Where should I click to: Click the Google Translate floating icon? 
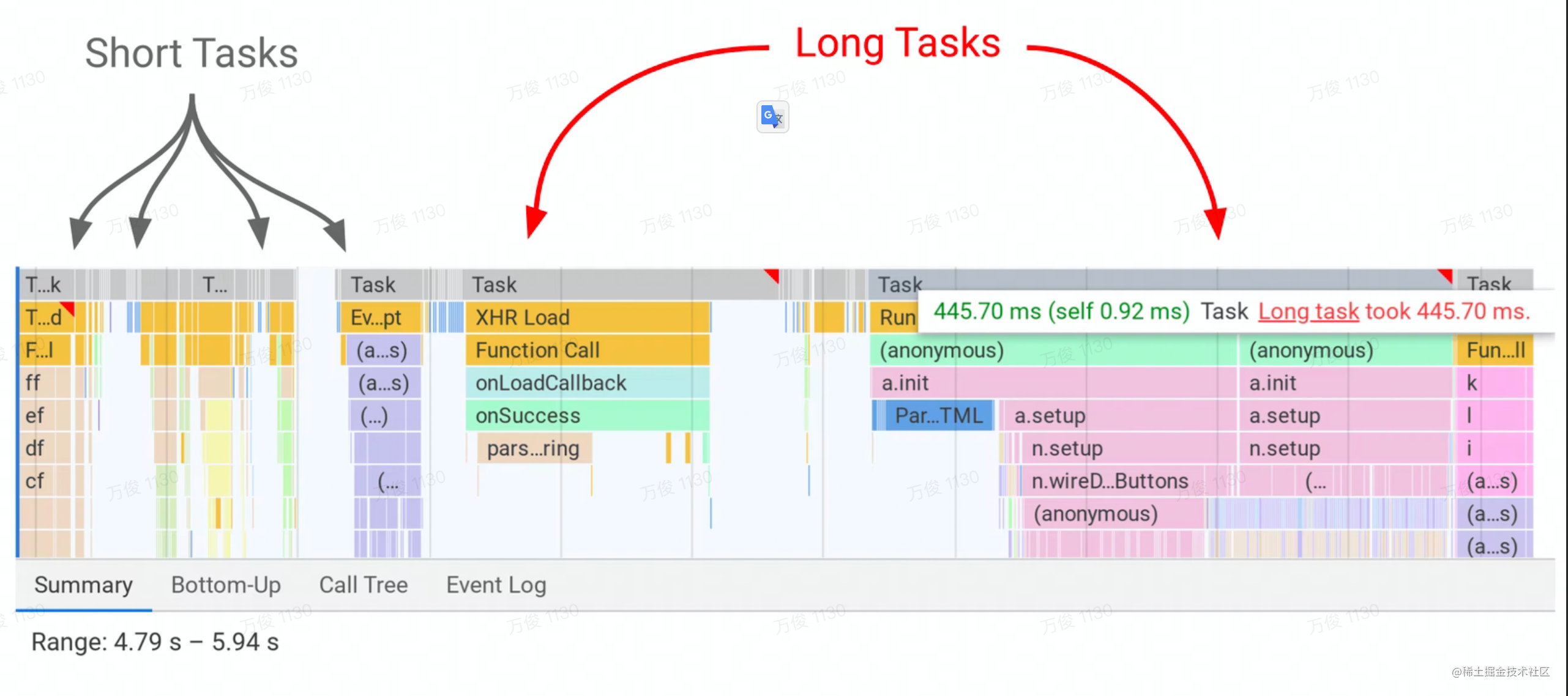(x=772, y=116)
